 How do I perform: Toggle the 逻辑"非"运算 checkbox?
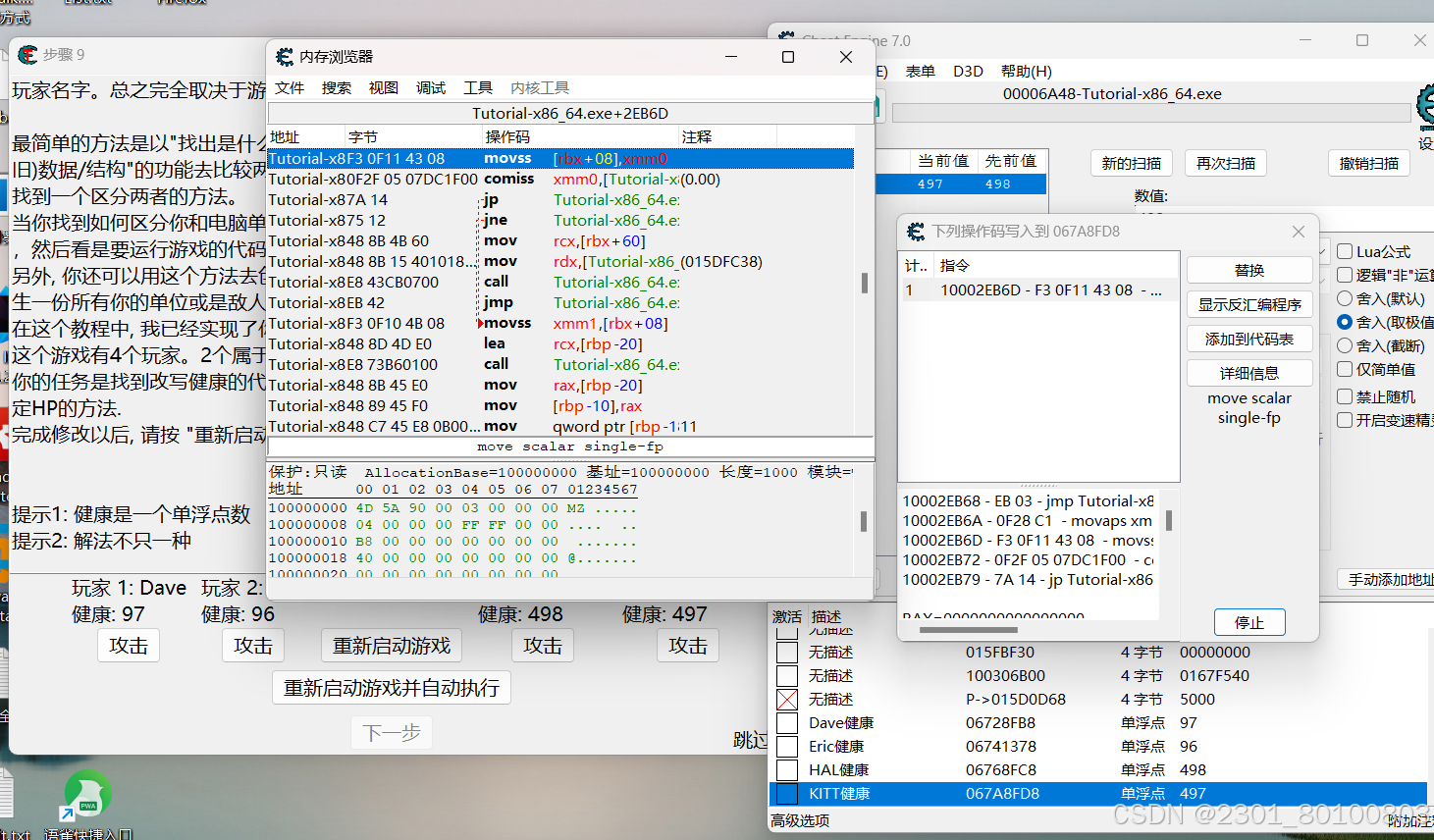click(1345, 275)
